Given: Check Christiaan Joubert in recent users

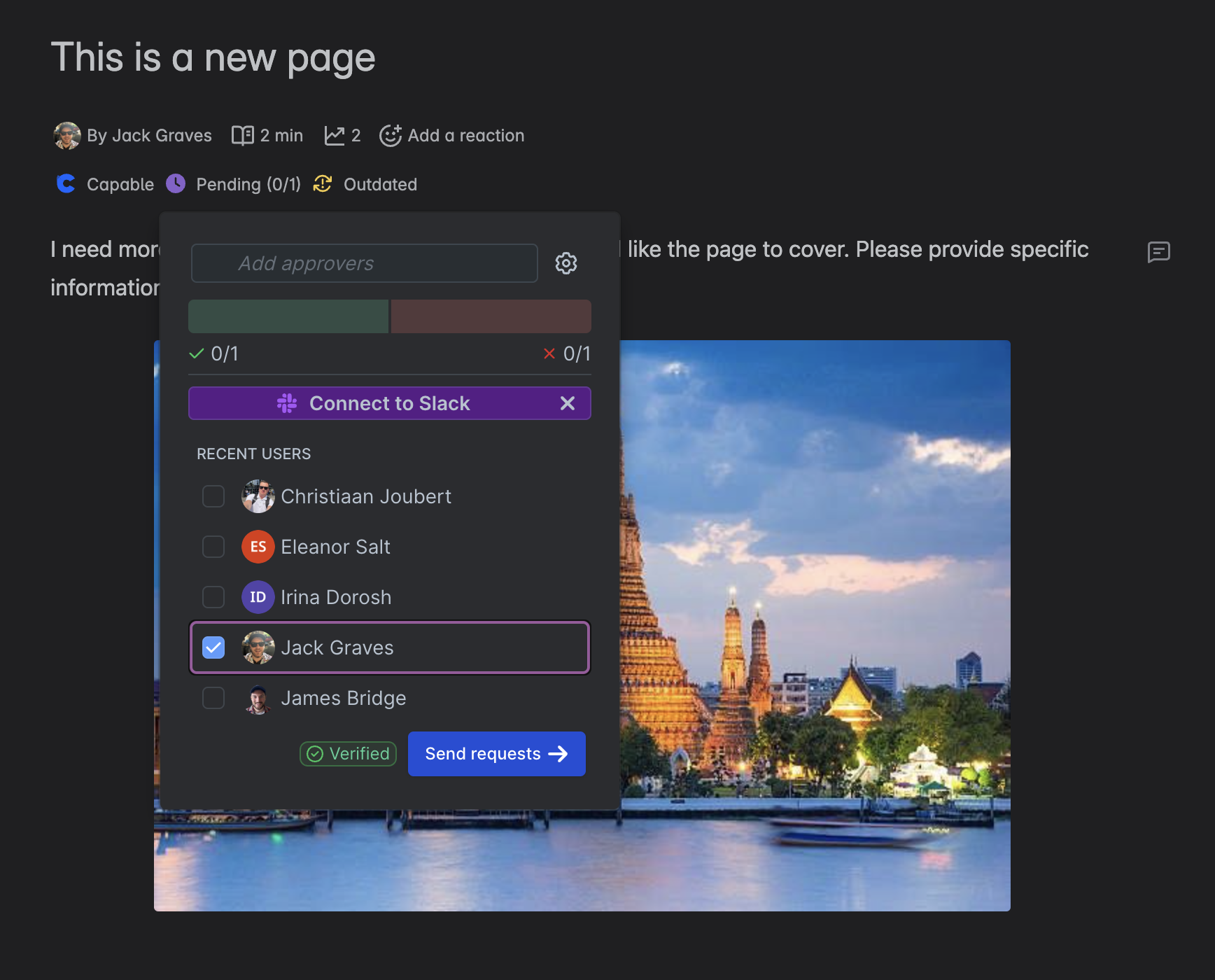Looking at the screenshot, I should 213,496.
